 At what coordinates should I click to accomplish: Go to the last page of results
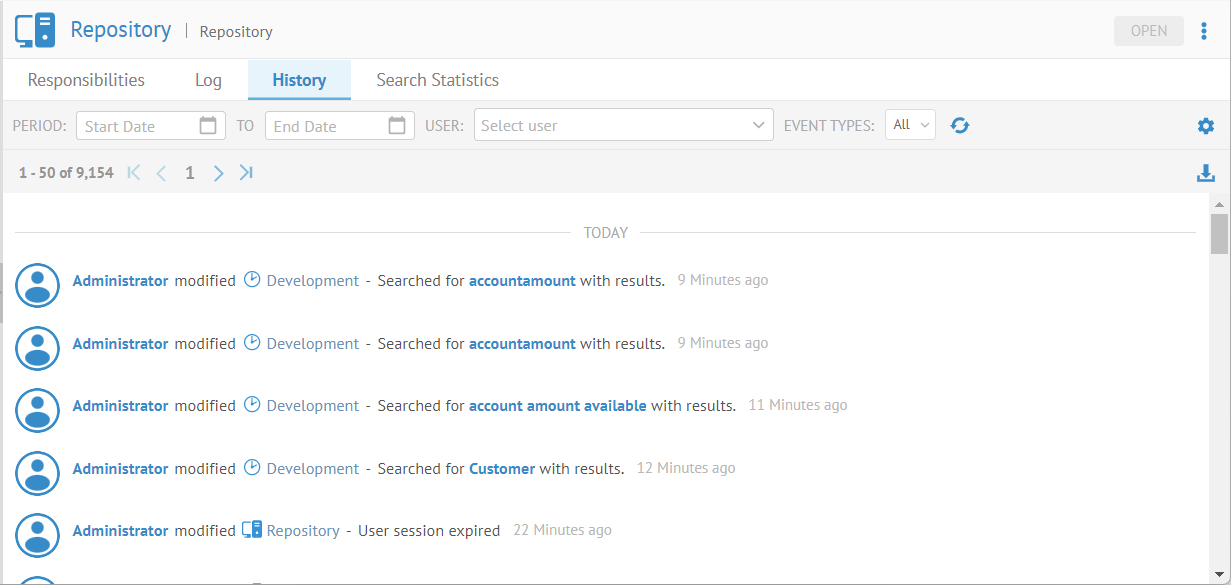[x=246, y=173]
